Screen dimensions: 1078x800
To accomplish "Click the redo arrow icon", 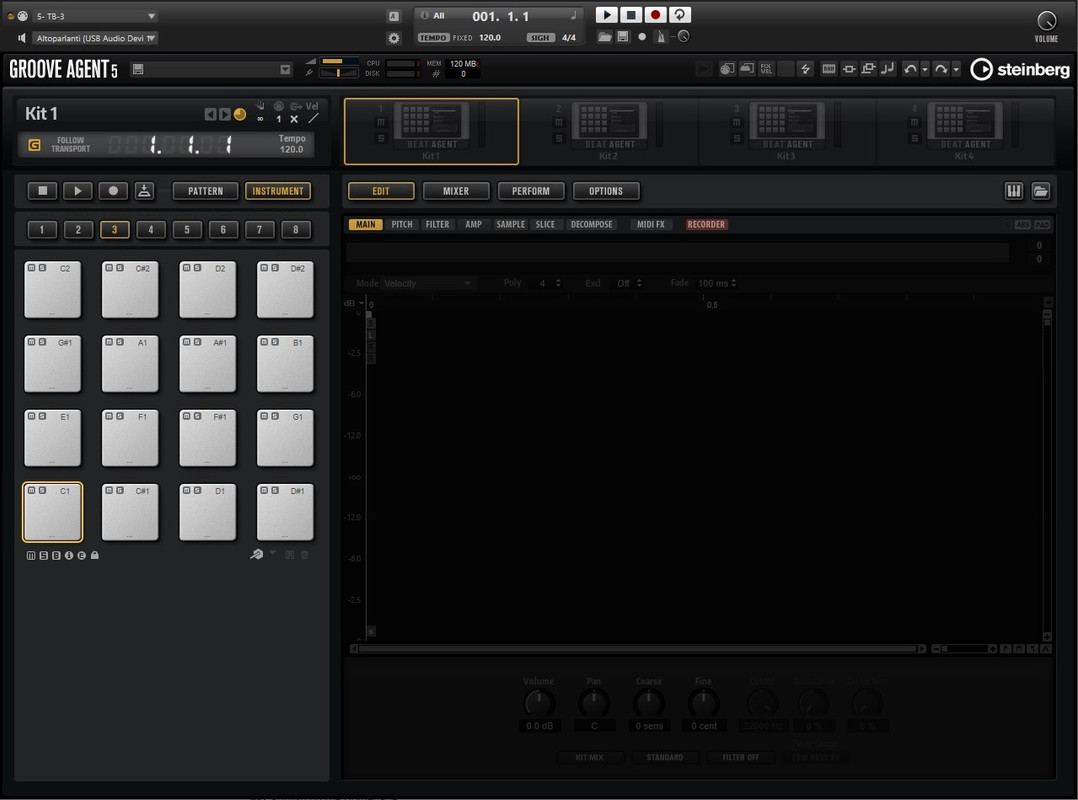I will click(x=940, y=69).
